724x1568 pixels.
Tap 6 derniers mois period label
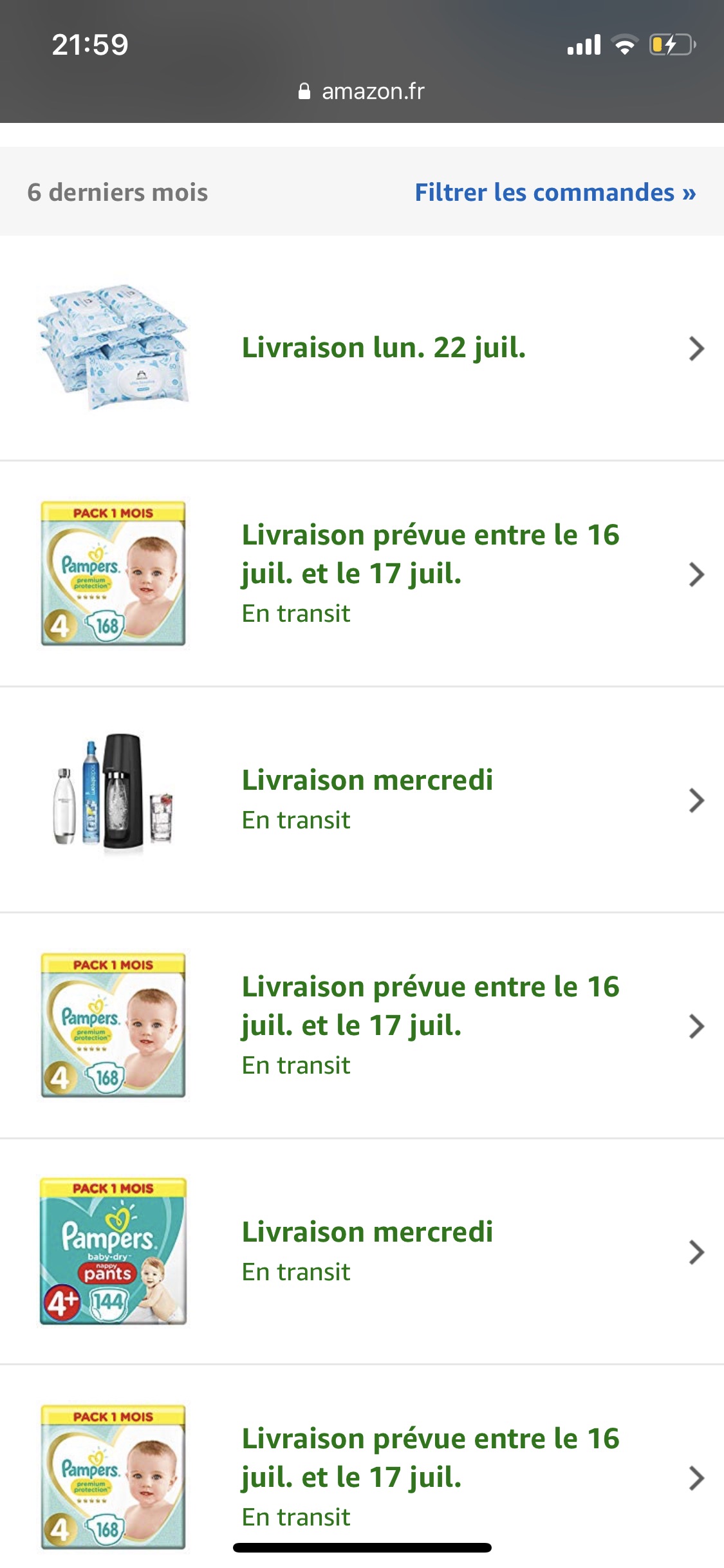[118, 192]
